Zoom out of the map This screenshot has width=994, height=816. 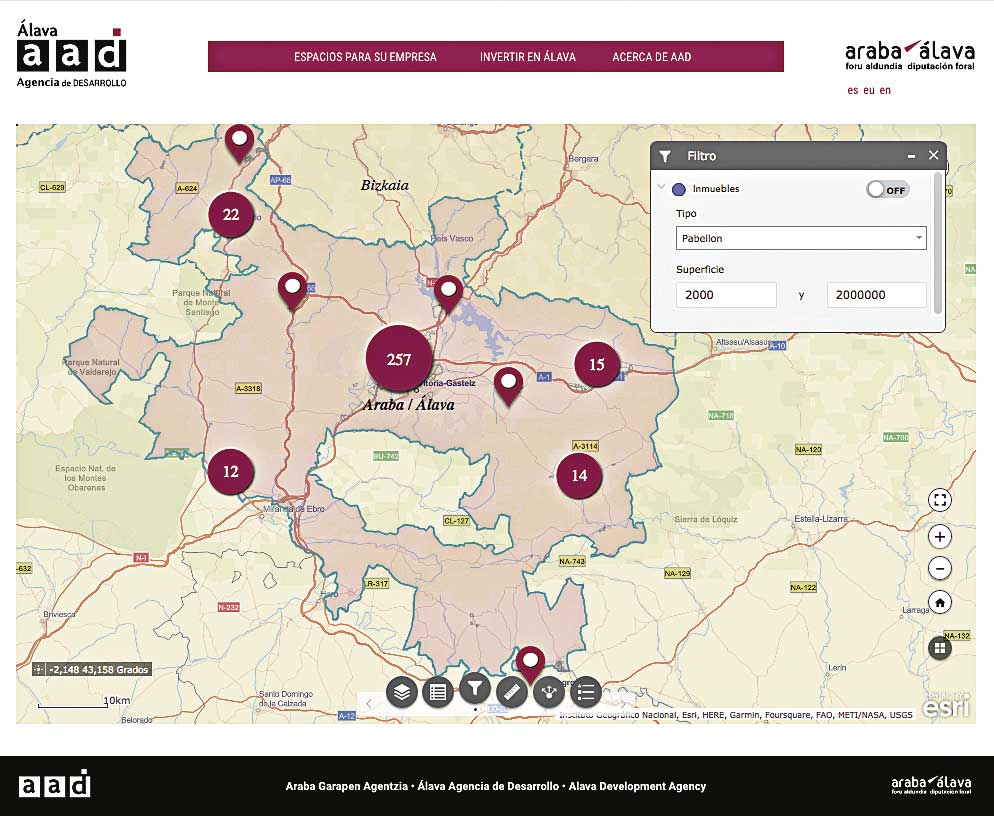click(x=939, y=569)
